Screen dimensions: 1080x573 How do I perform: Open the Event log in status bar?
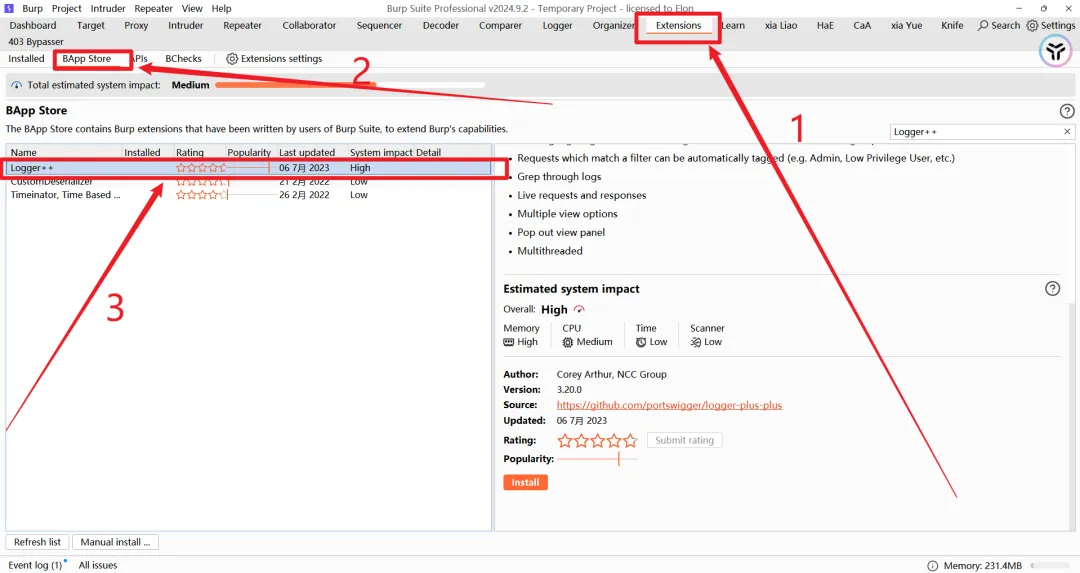(x=35, y=565)
